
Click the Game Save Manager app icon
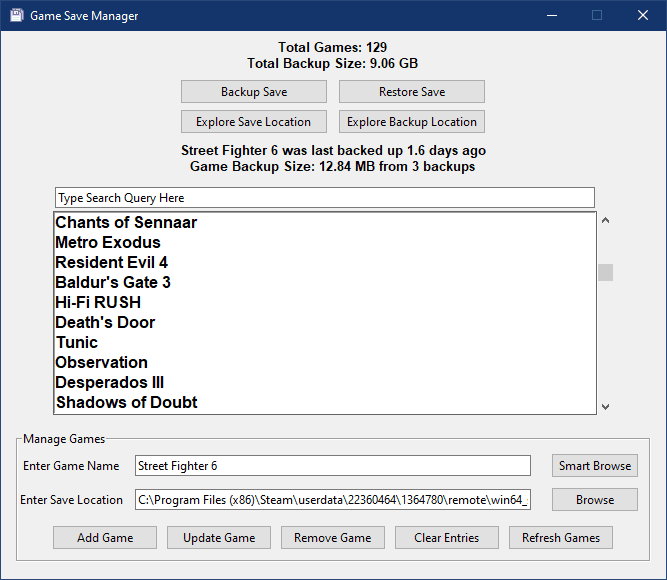pos(16,15)
